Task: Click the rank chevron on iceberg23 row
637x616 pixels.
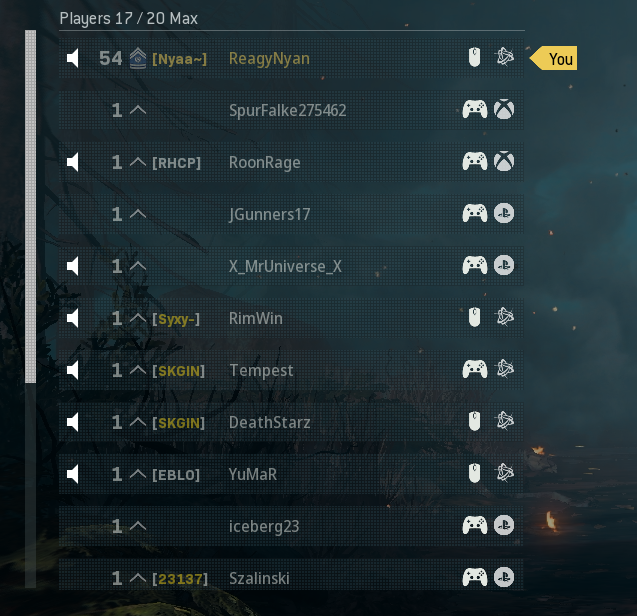Action: tap(138, 526)
